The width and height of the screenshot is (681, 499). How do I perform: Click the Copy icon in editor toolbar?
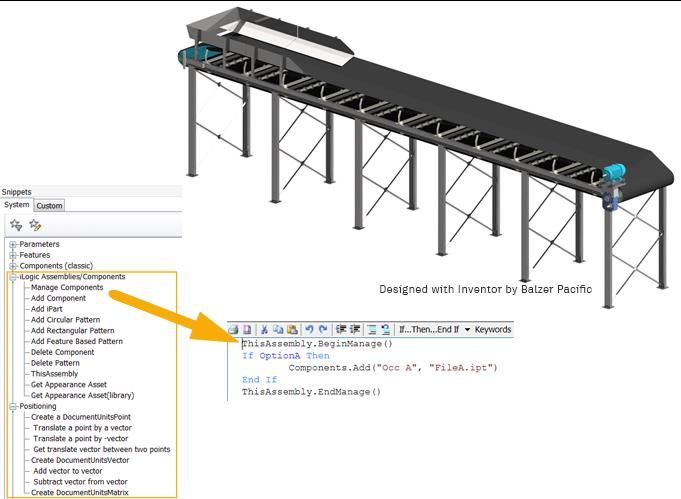coord(278,330)
